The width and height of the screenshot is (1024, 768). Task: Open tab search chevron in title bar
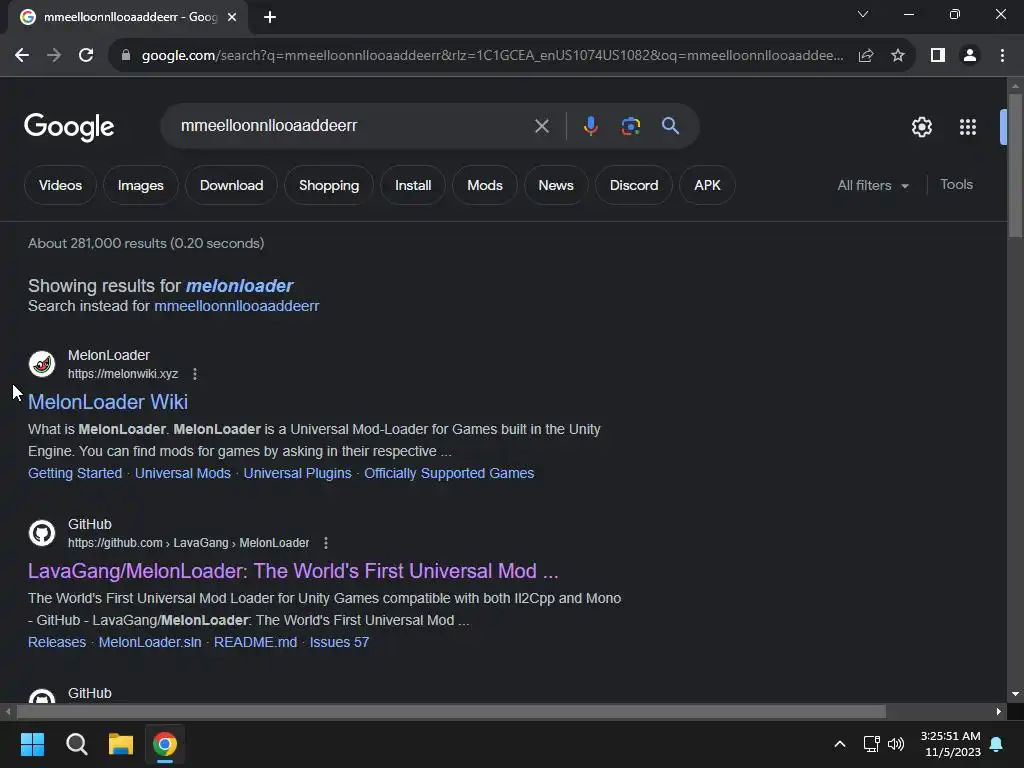(863, 14)
